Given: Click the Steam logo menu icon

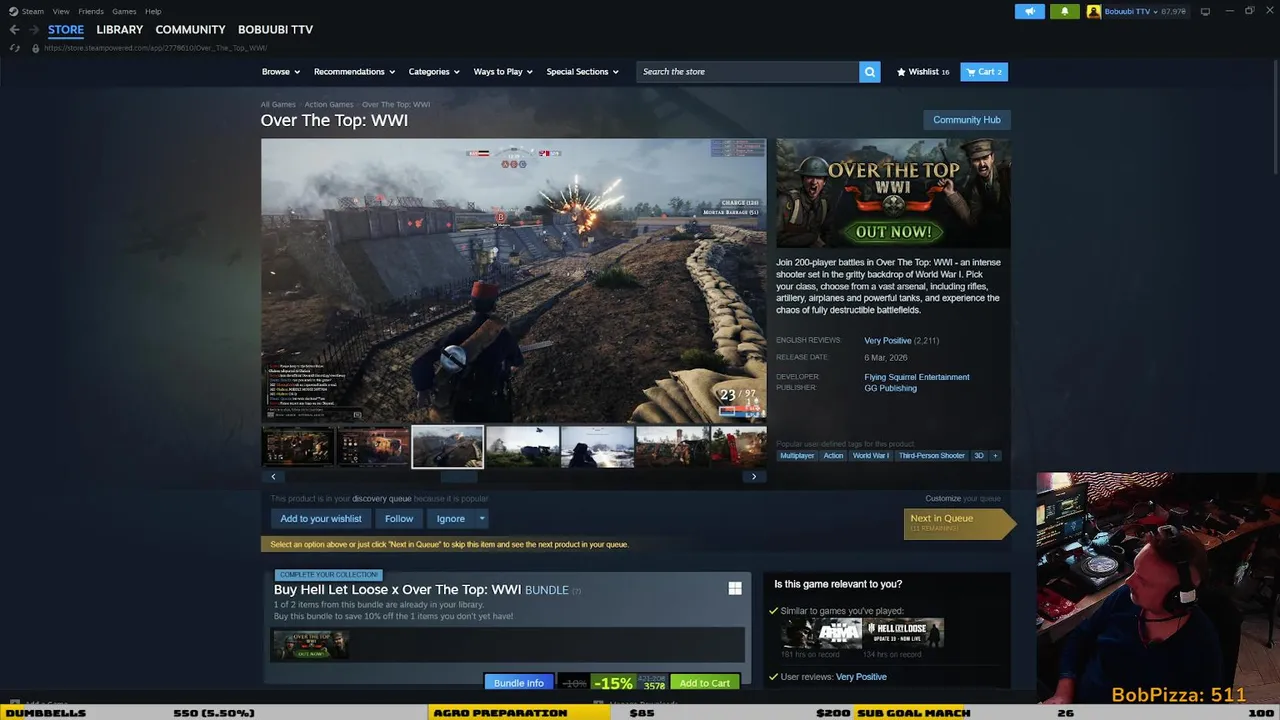Looking at the screenshot, I should pos(13,11).
